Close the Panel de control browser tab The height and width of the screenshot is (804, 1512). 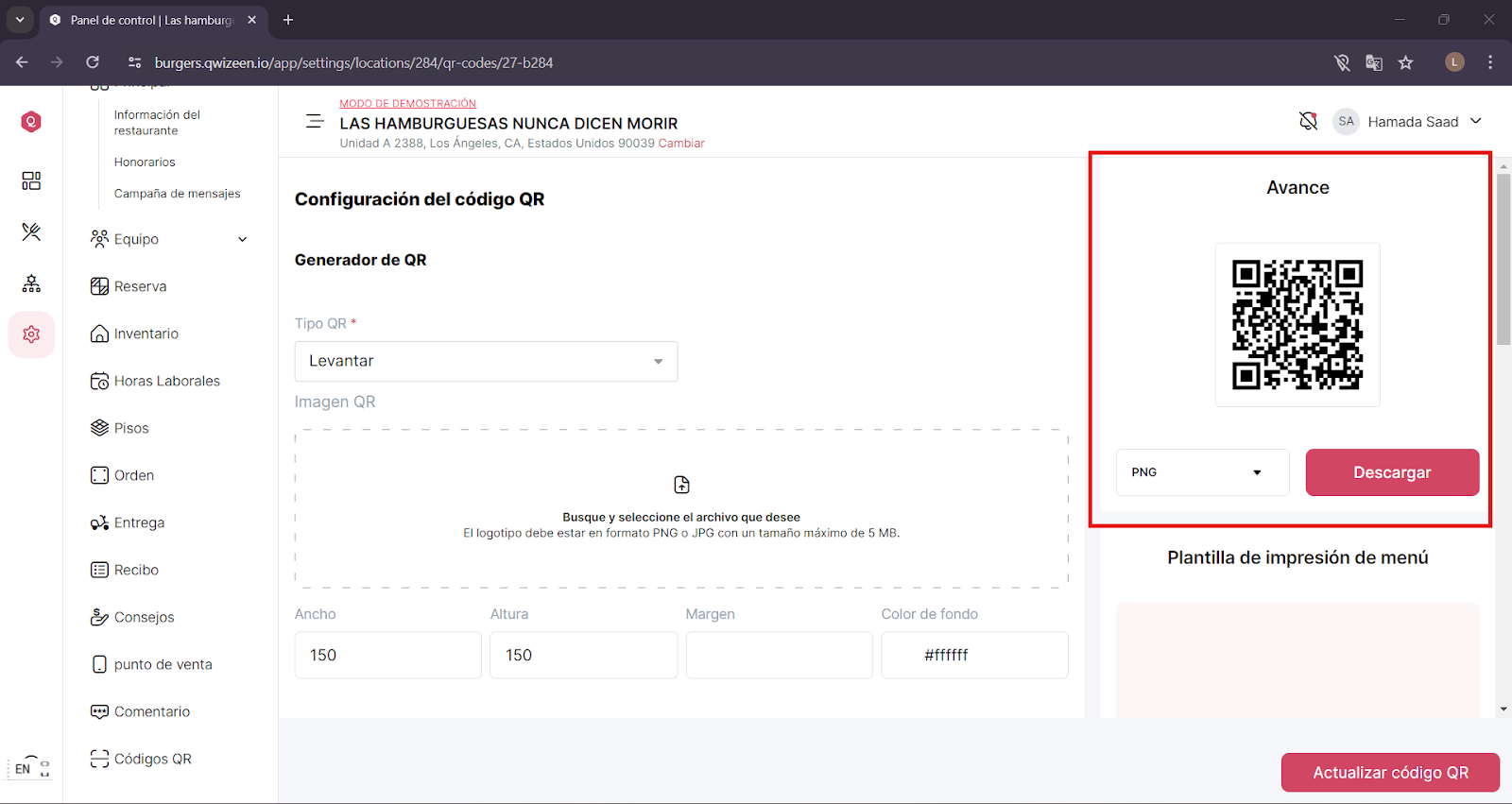click(251, 20)
